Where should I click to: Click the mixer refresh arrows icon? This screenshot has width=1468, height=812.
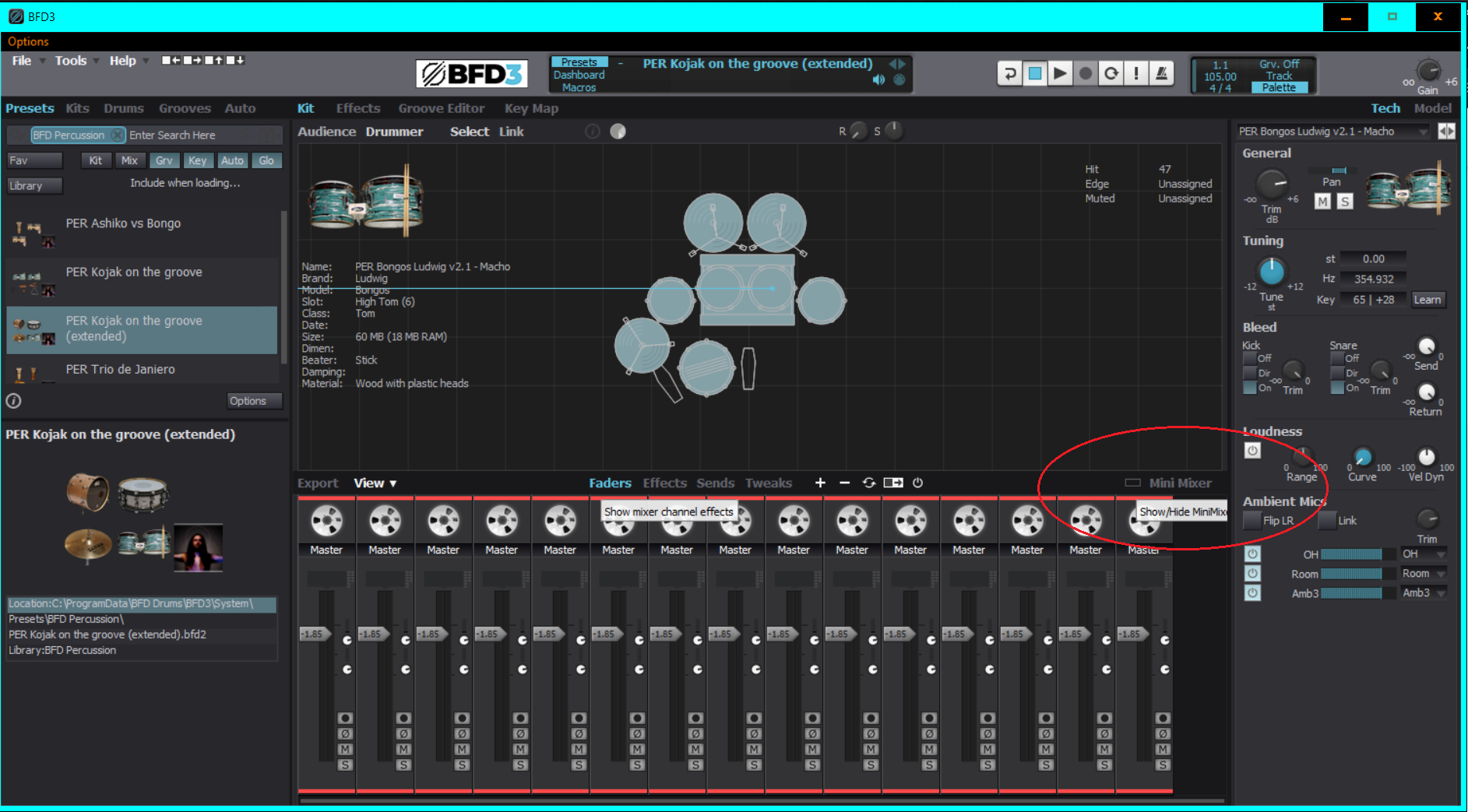[x=869, y=483]
